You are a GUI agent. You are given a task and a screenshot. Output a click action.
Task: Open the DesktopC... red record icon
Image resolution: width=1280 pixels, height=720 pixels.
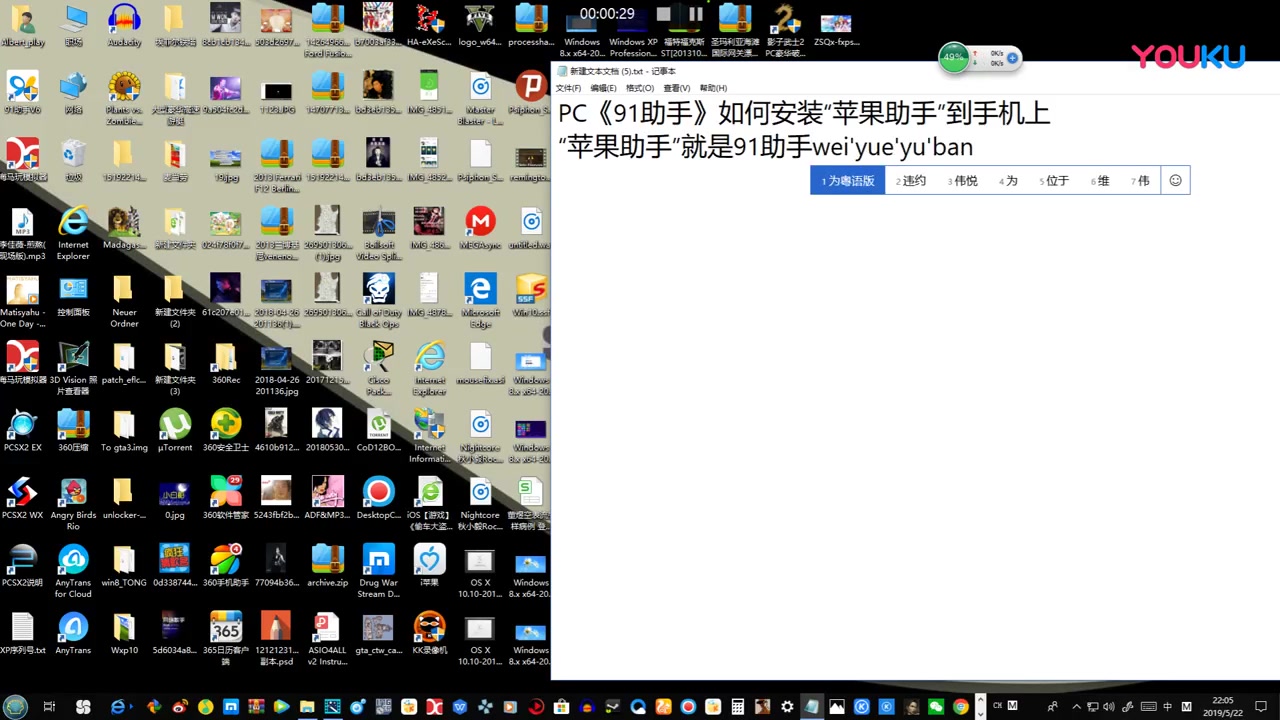point(378,498)
